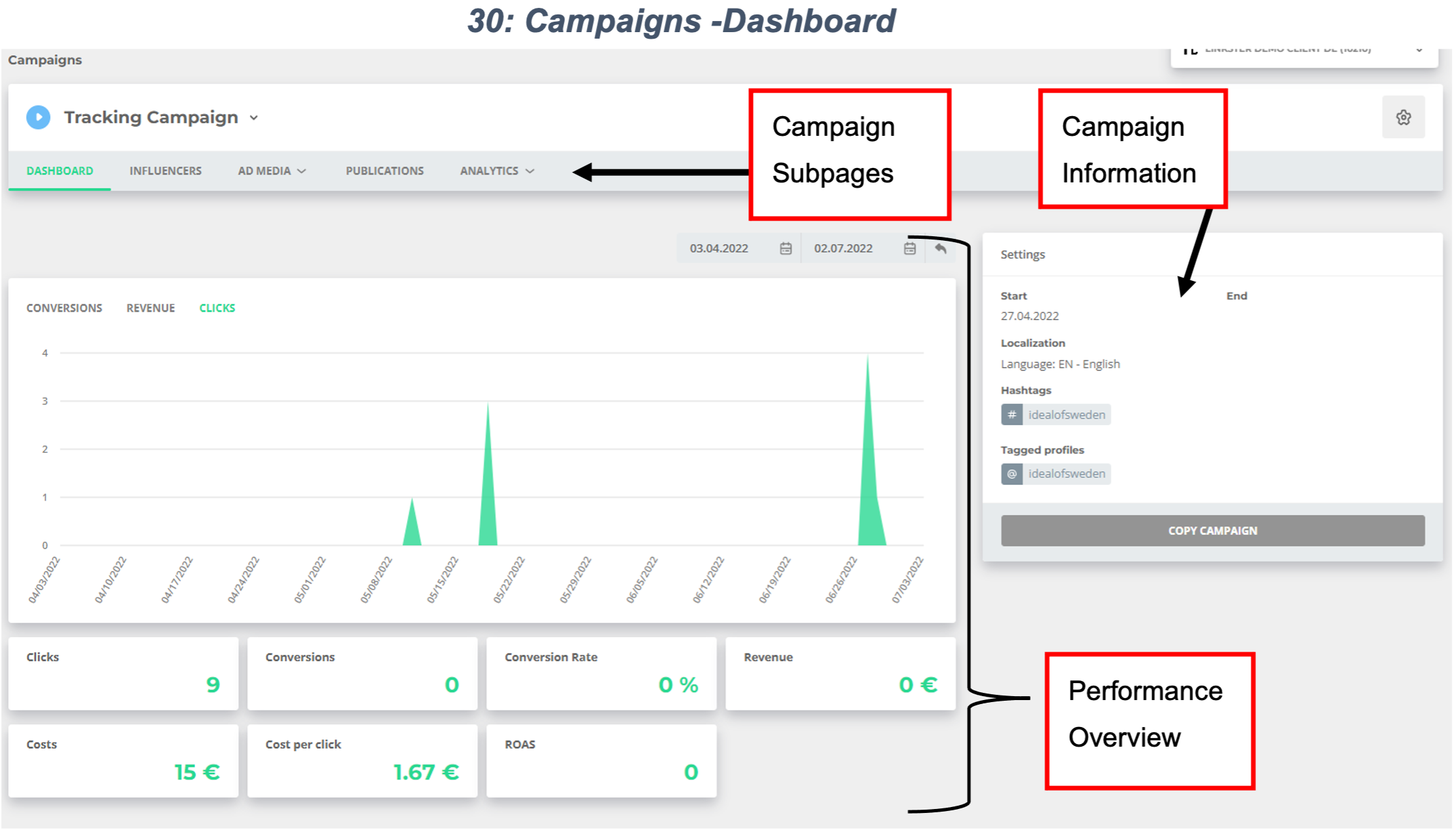
Task: Select the REVENUE metric tab
Action: (x=149, y=307)
